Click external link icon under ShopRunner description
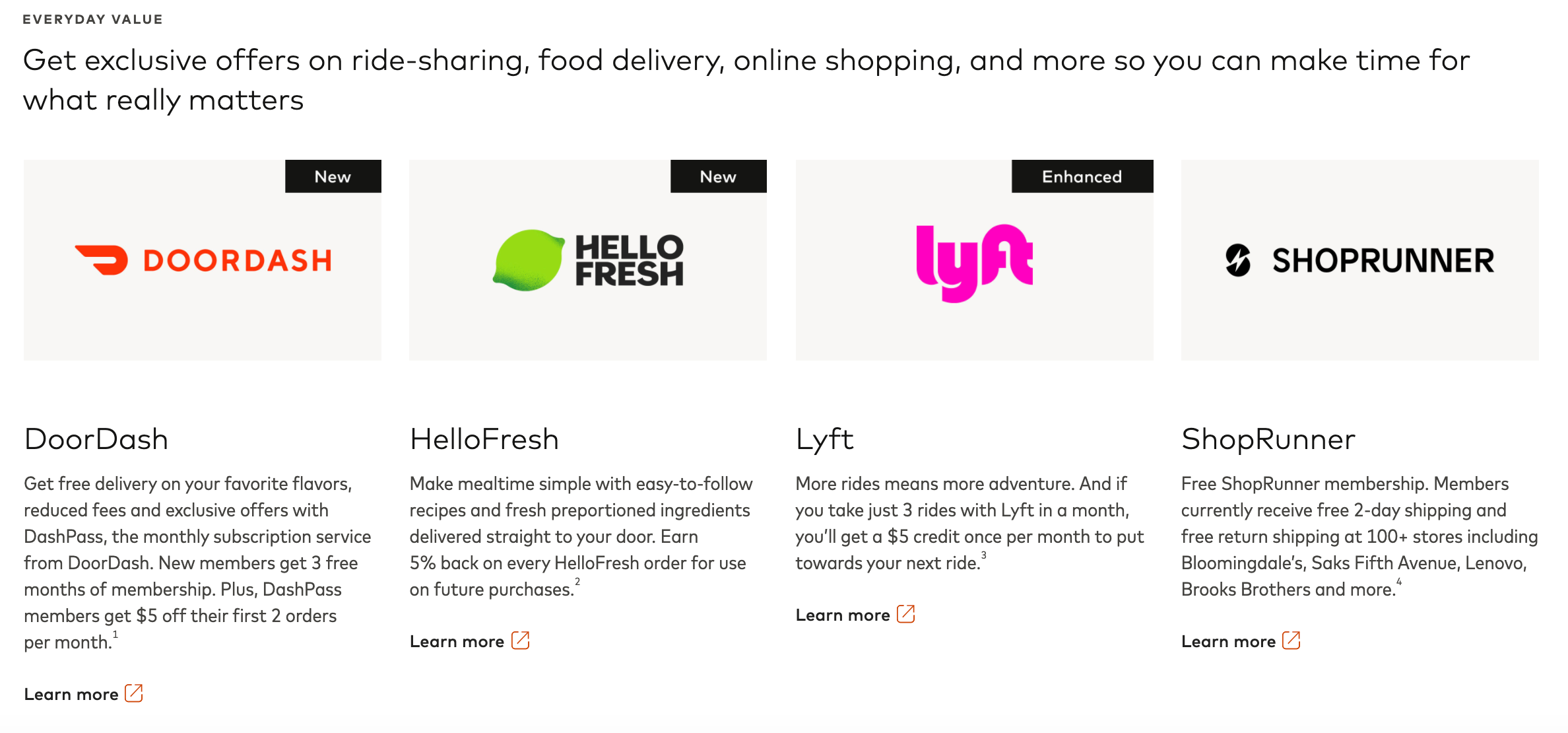The height and width of the screenshot is (733, 1568). point(1291,641)
